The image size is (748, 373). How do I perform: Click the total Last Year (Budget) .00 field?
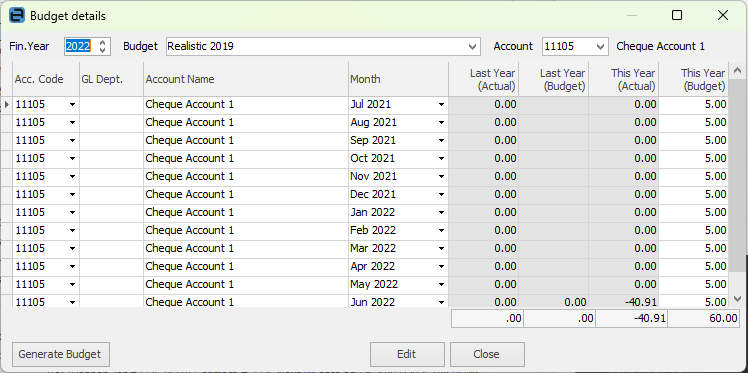559,319
